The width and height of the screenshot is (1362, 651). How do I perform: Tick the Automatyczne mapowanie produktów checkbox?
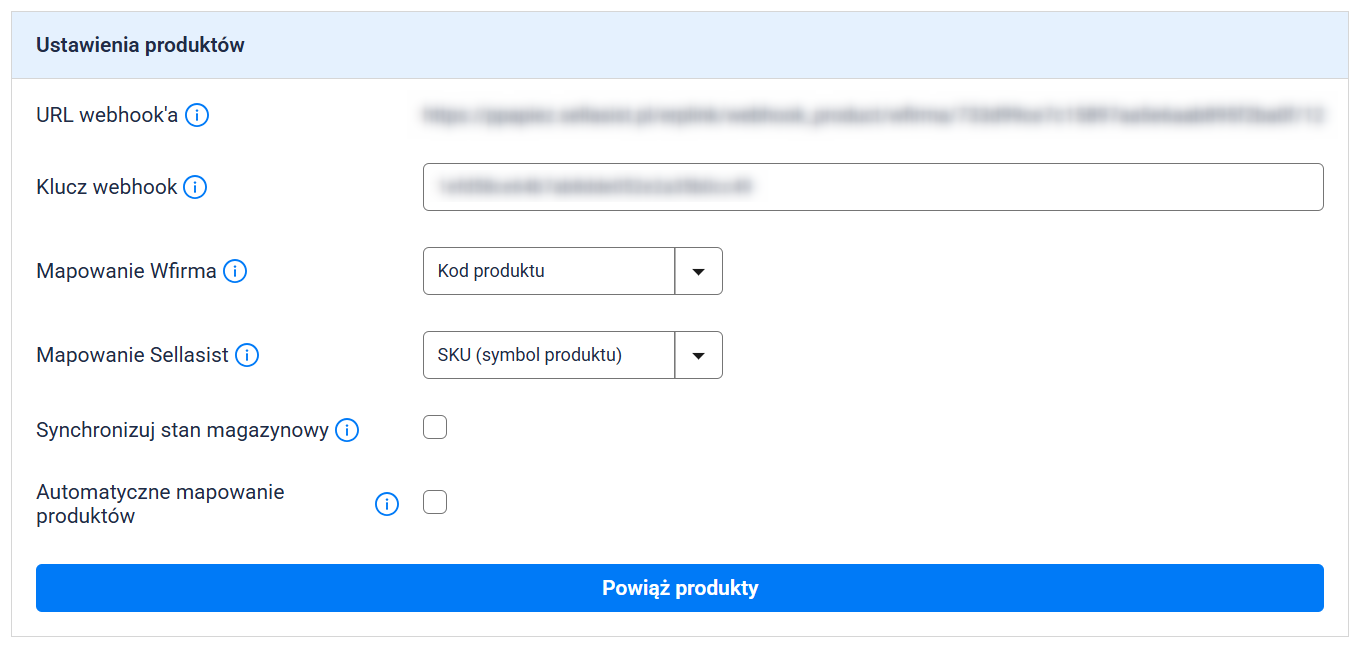pos(435,502)
